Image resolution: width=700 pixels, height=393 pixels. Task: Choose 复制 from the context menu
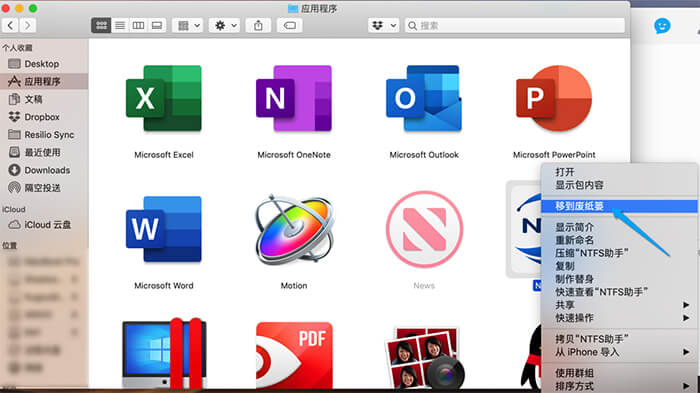pyautogui.click(x=619, y=266)
